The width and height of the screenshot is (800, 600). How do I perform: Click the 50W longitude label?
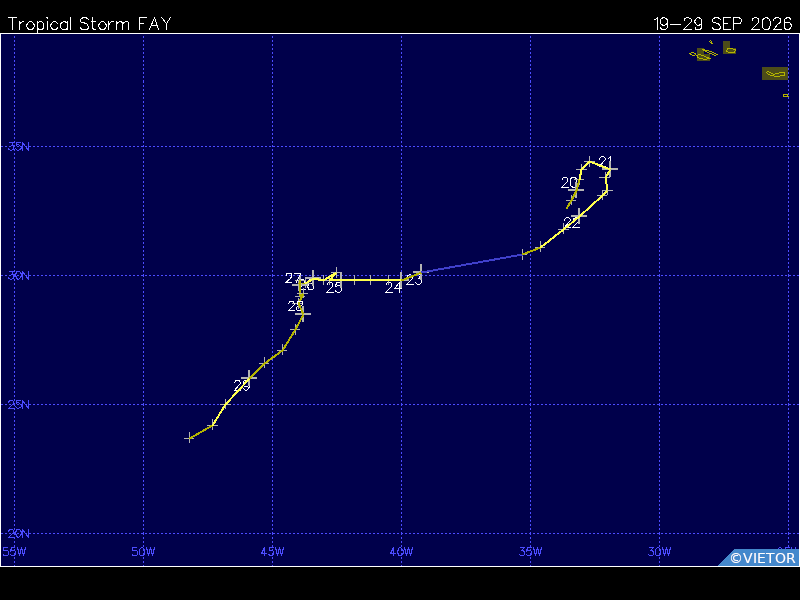coord(143,552)
